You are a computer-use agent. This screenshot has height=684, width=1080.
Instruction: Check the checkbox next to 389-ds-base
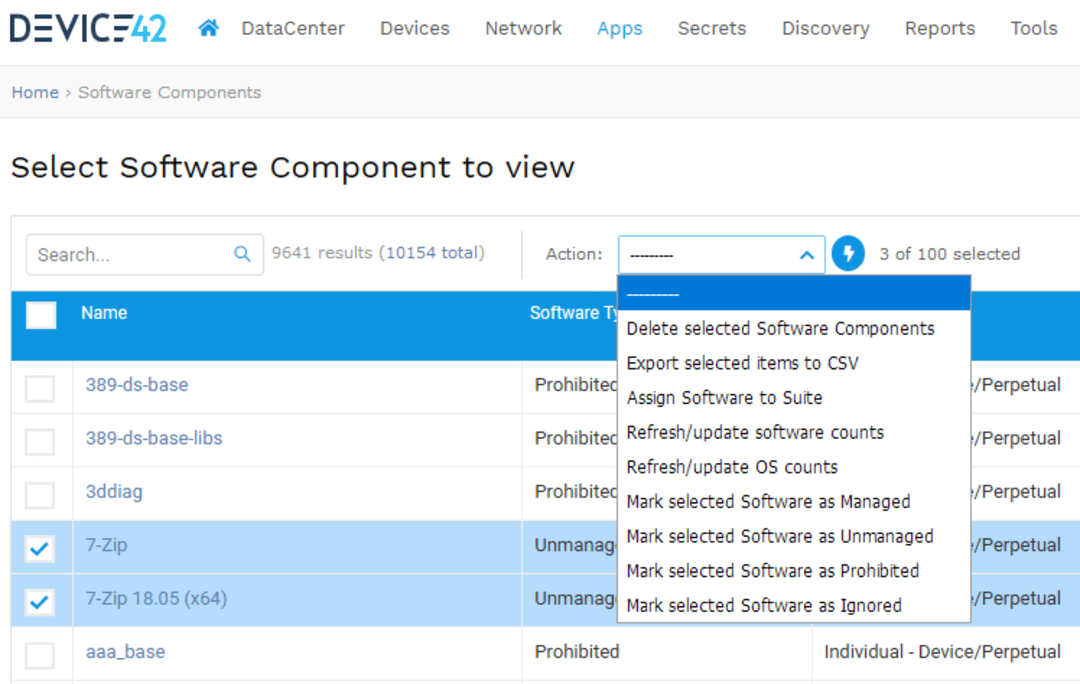(40, 385)
